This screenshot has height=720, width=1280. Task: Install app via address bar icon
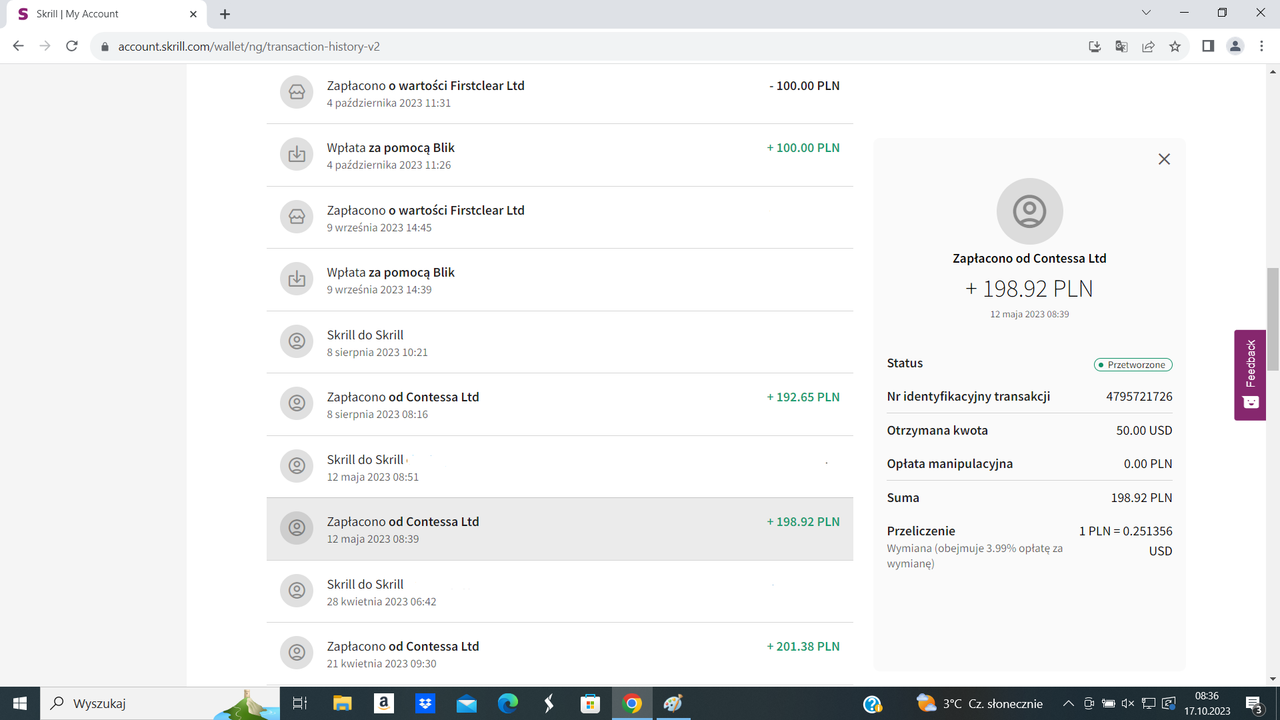(1094, 46)
